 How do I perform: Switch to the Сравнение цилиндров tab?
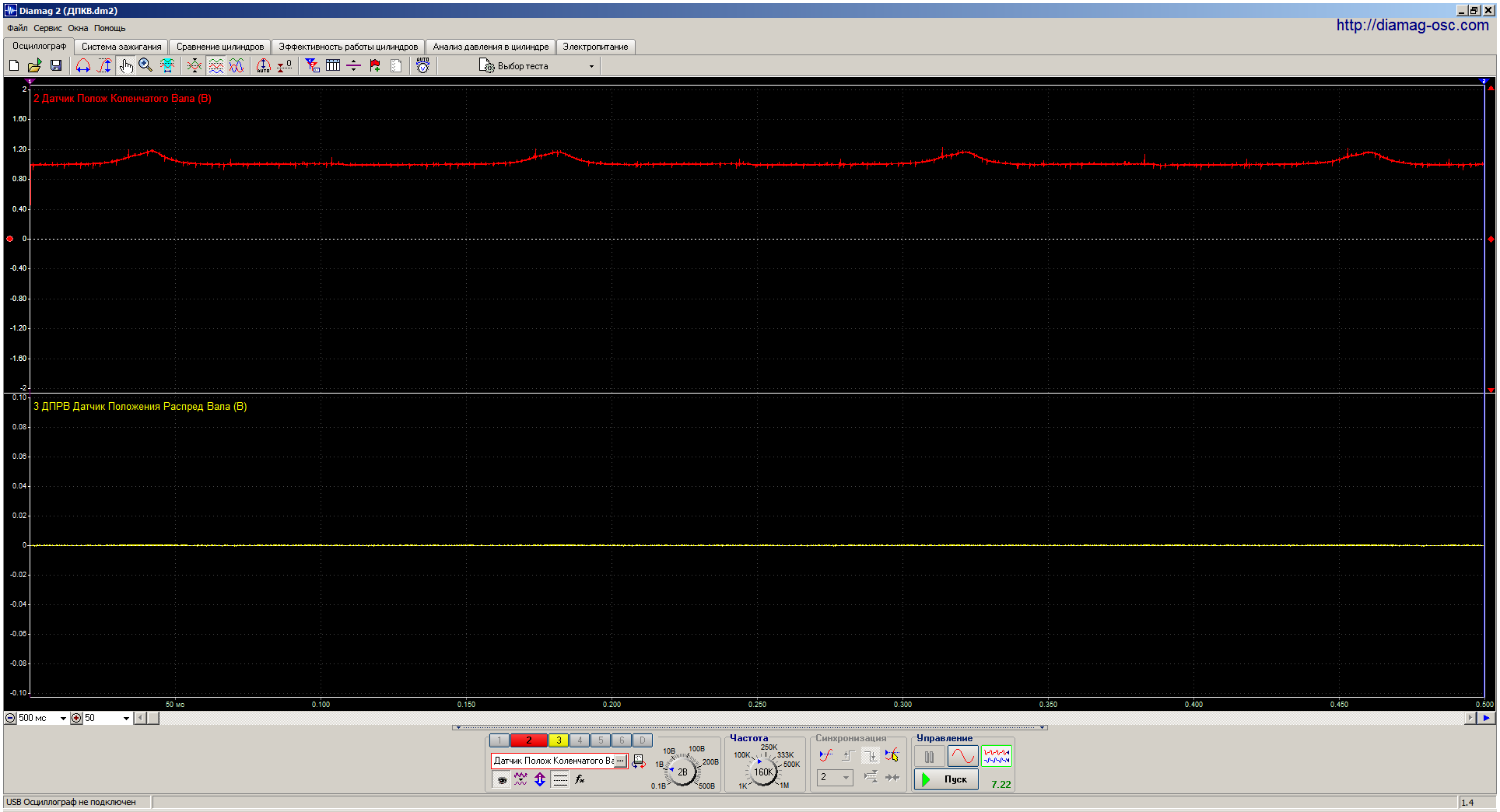[220, 47]
